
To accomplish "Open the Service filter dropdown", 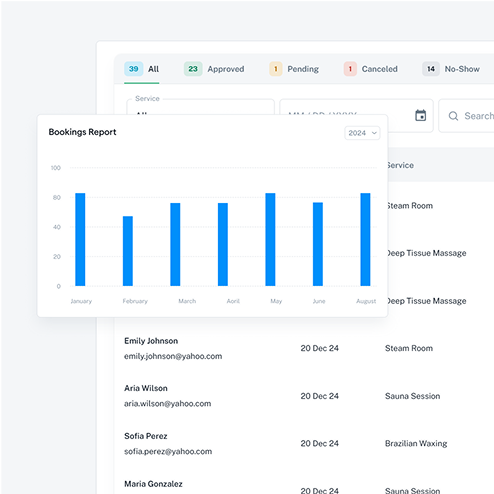I will (200, 107).
